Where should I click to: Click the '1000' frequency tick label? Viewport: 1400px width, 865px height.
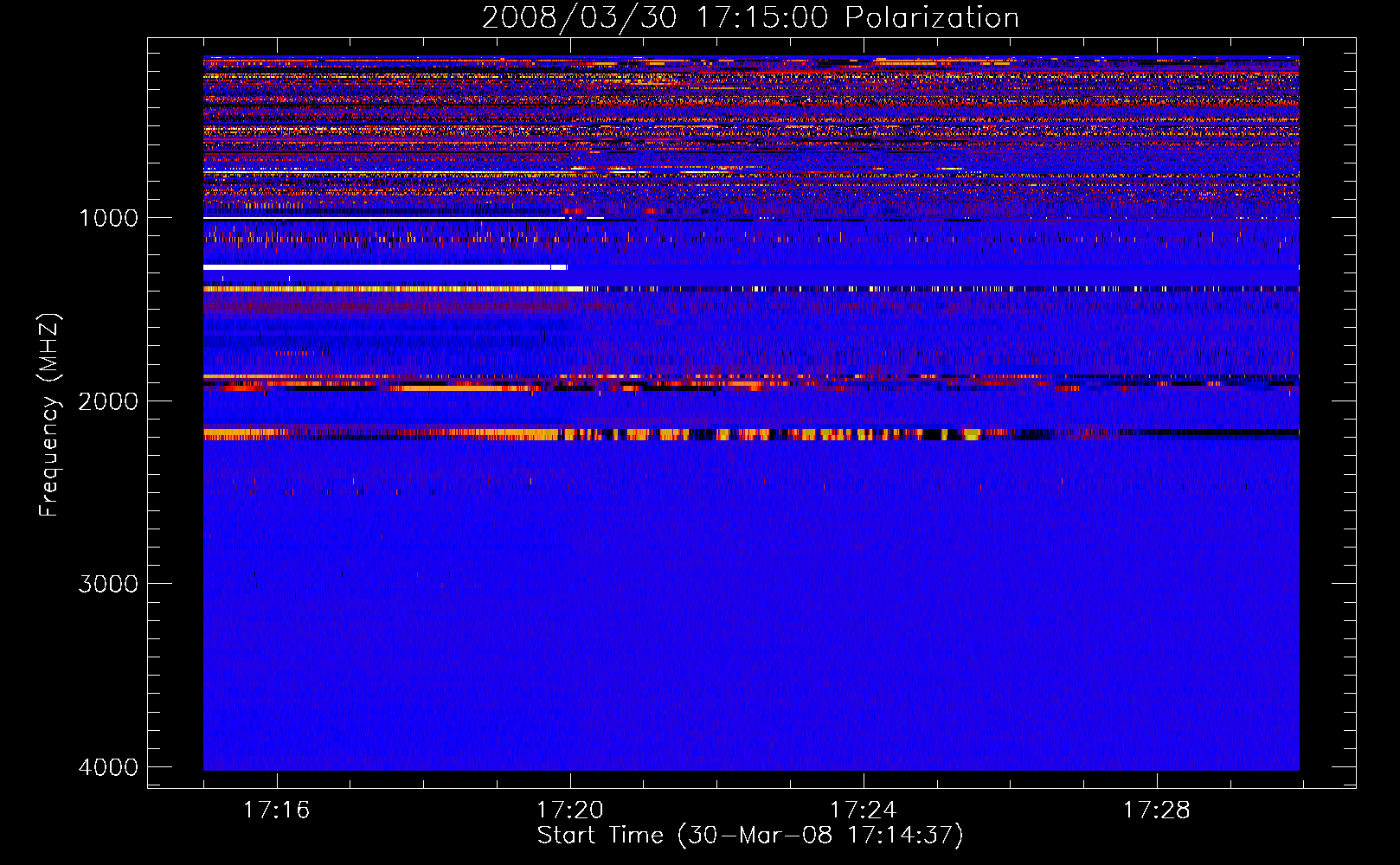(108, 218)
